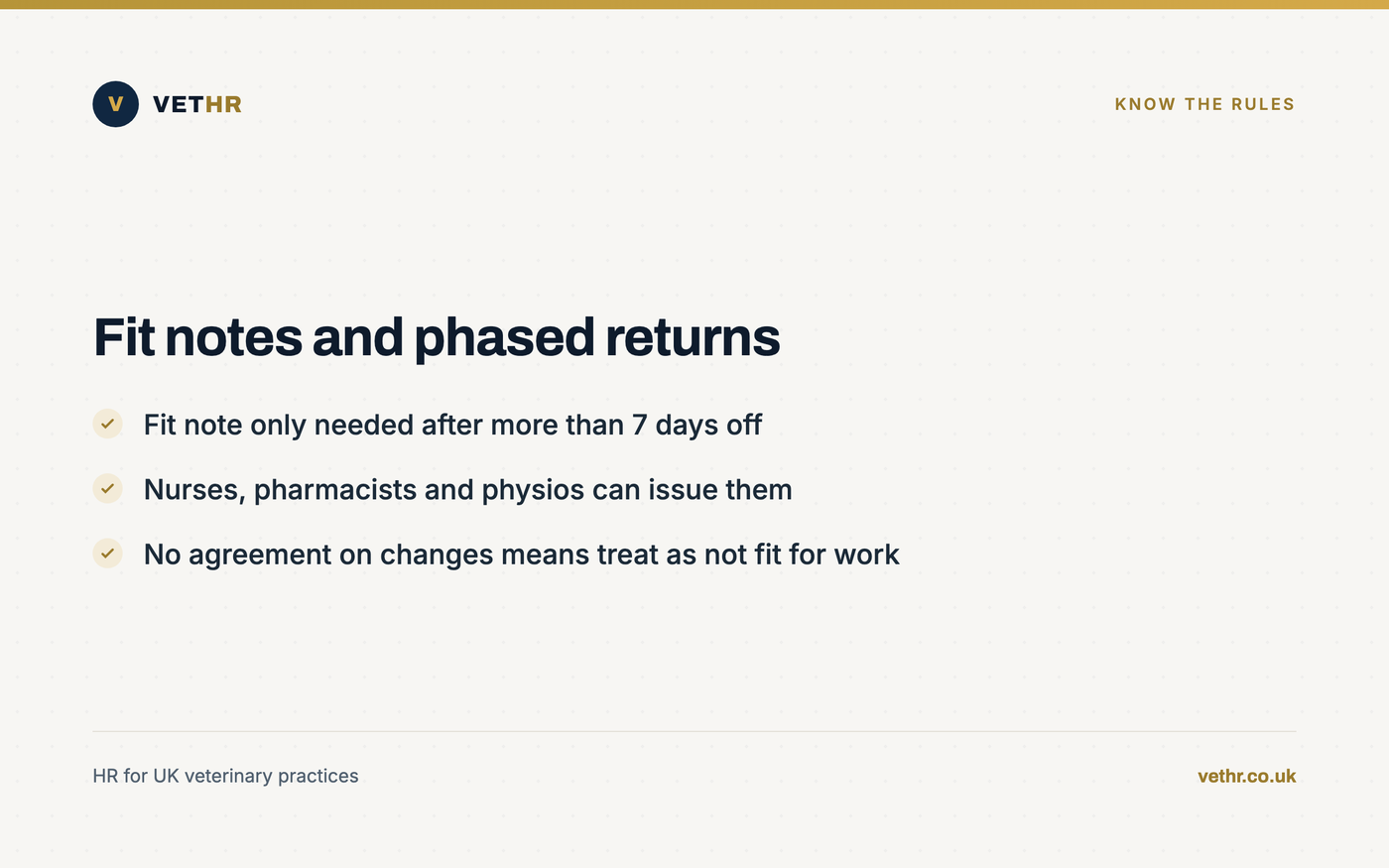Click the checkmark beside the 7 days bullet

pos(107,424)
